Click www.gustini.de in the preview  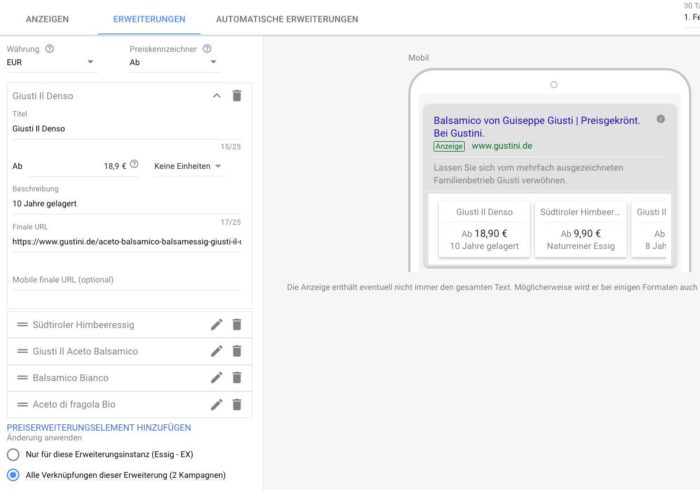coord(502,146)
